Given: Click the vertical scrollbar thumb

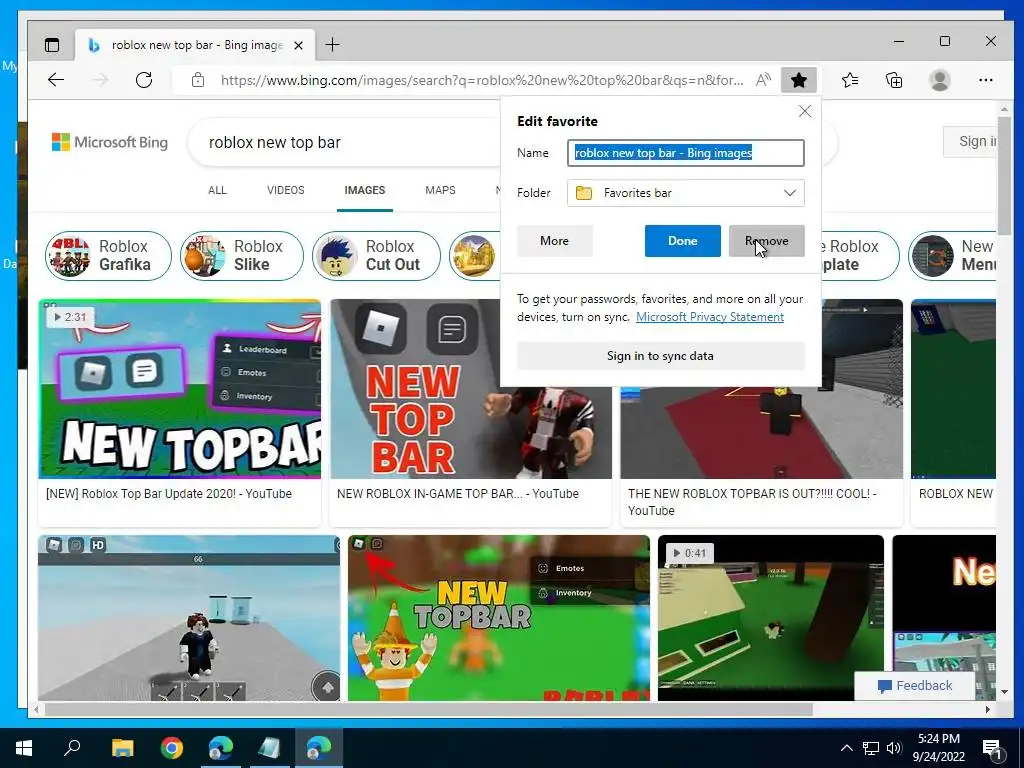Looking at the screenshot, I should coord(1004,176).
